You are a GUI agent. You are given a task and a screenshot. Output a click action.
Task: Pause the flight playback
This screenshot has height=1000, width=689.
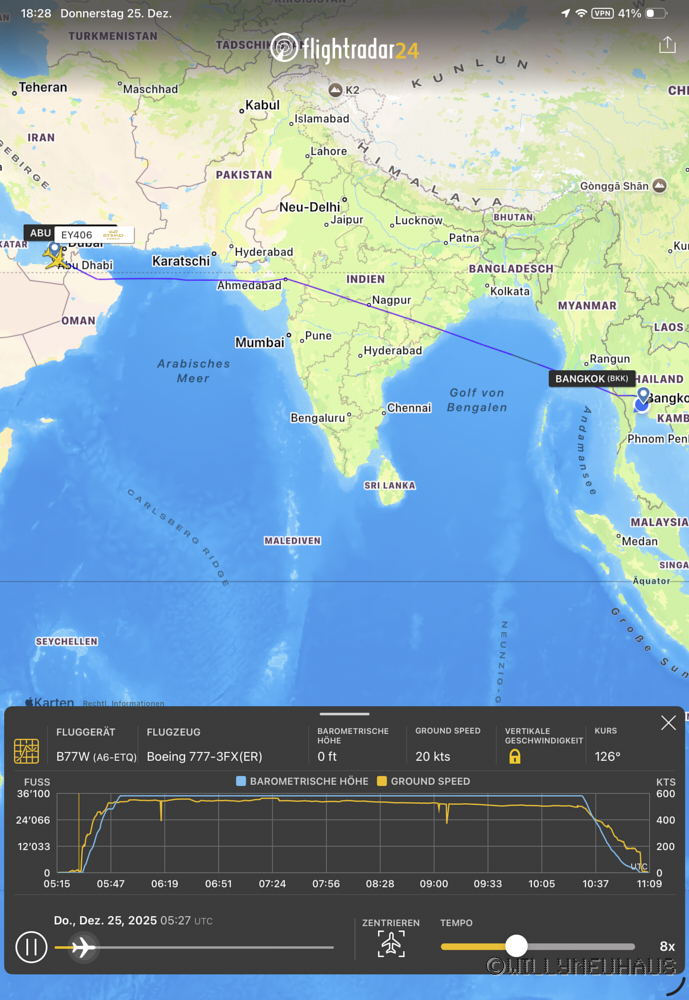point(31,946)
